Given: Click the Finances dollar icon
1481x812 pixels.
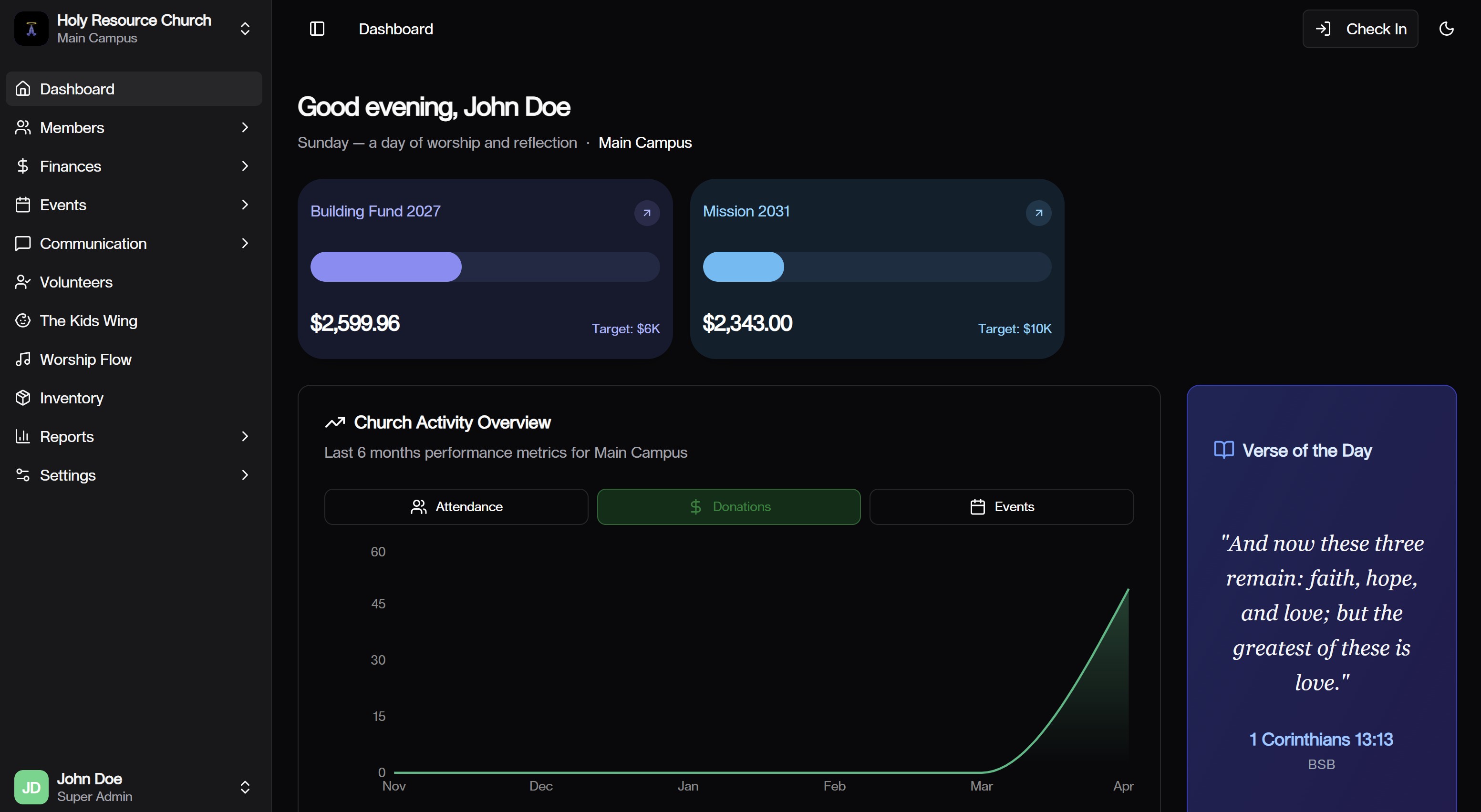Looking at the screenshot, I should coord(23,166).
